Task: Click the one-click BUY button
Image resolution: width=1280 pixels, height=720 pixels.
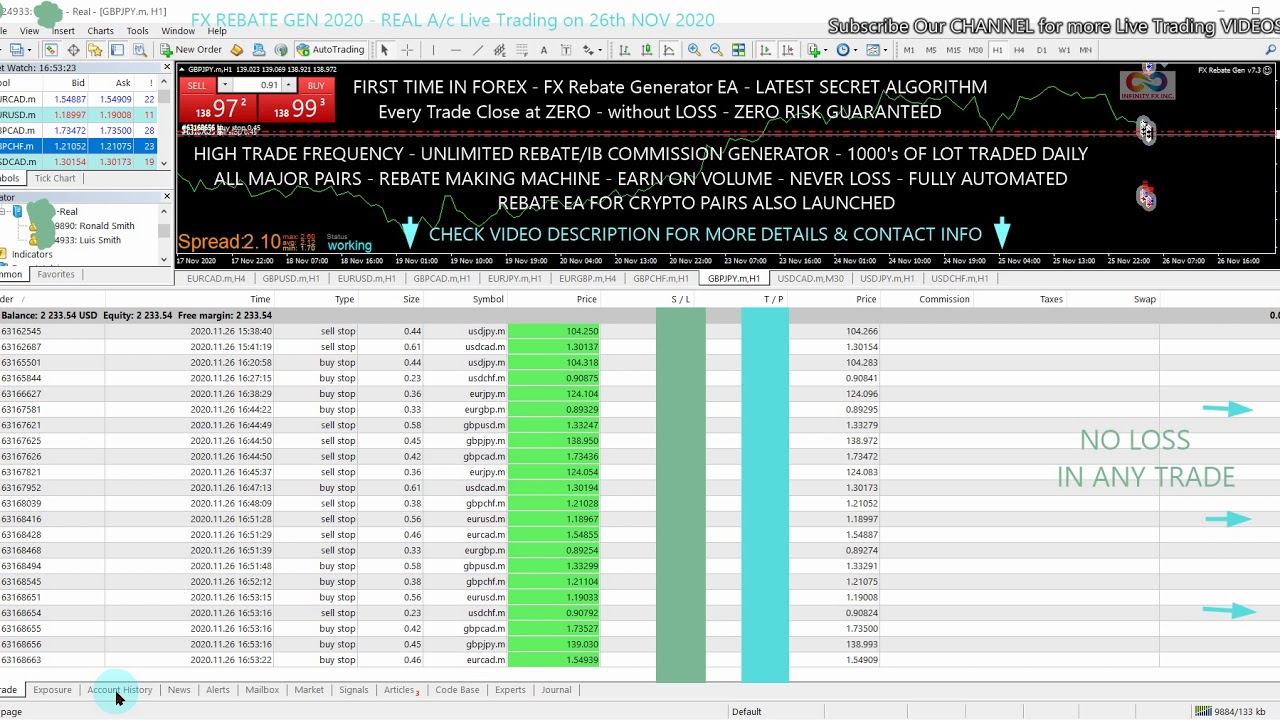Action: point(316,86)
